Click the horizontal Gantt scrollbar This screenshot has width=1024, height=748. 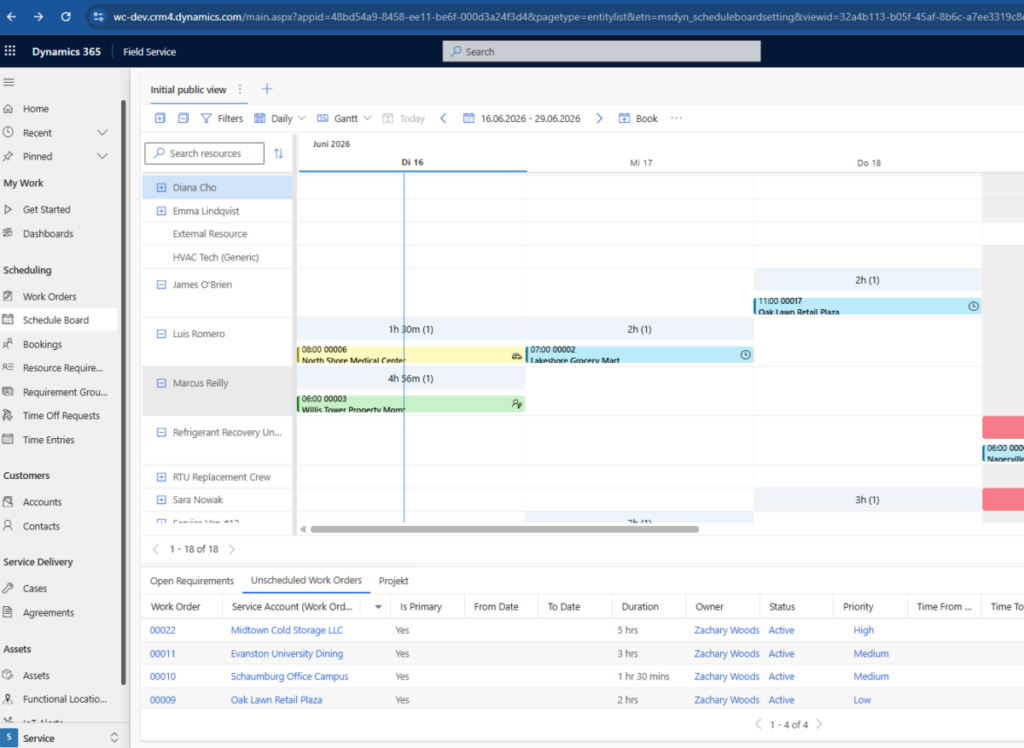[x=504, y=529]
